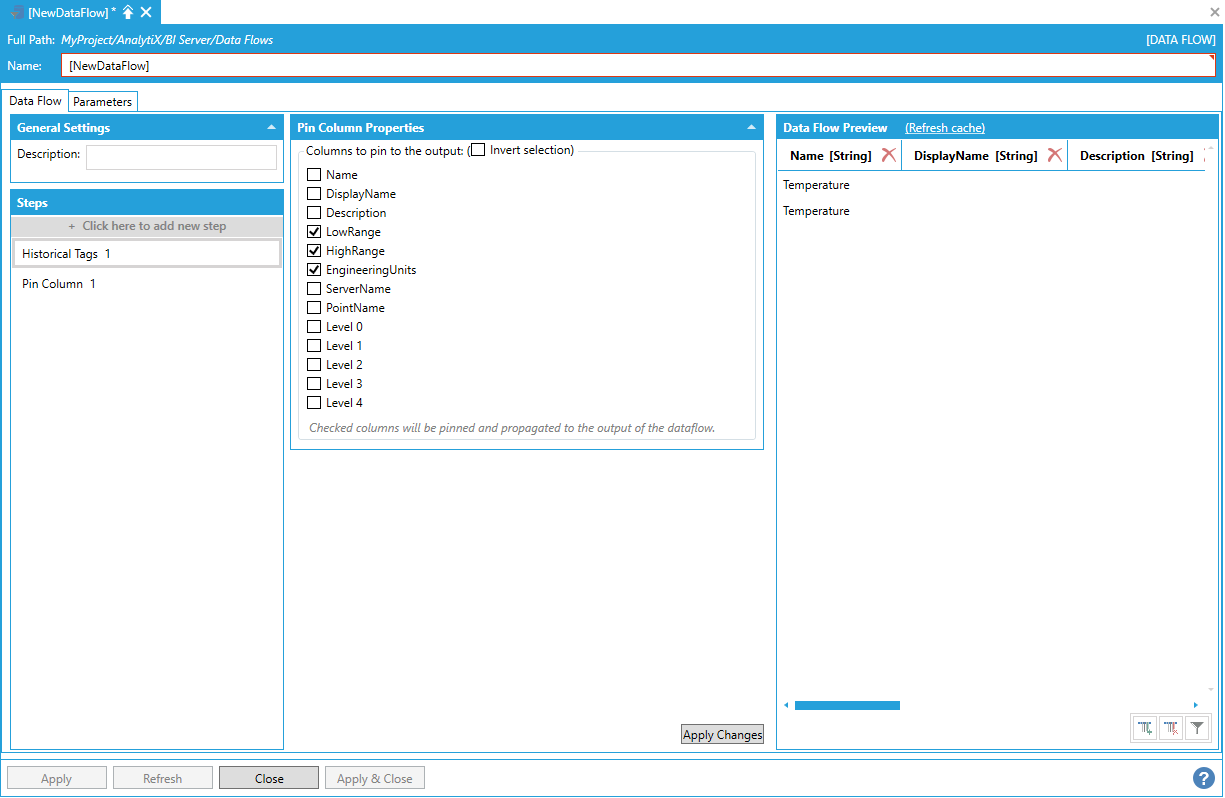The image size is (1225, 798).
Task: Check the ServerName column checkbox
Action: pyautogui.click(x=314, y=289)
